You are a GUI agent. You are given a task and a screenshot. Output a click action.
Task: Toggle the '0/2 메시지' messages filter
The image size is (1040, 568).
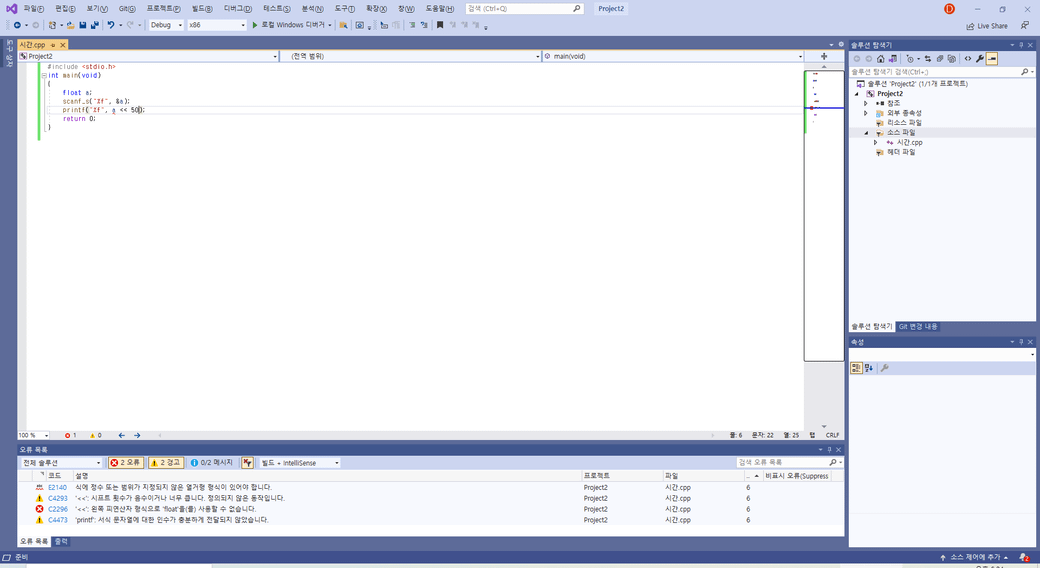[211, 463]
